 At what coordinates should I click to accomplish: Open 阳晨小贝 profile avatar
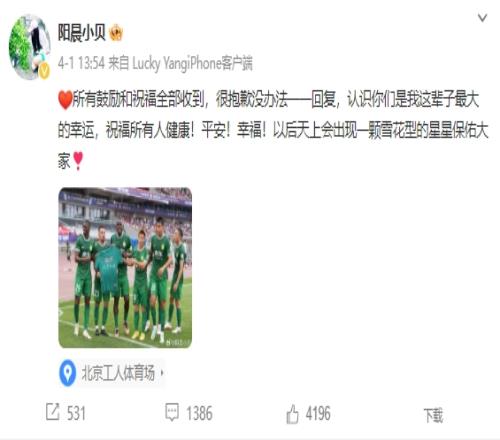tap(30, 47)
